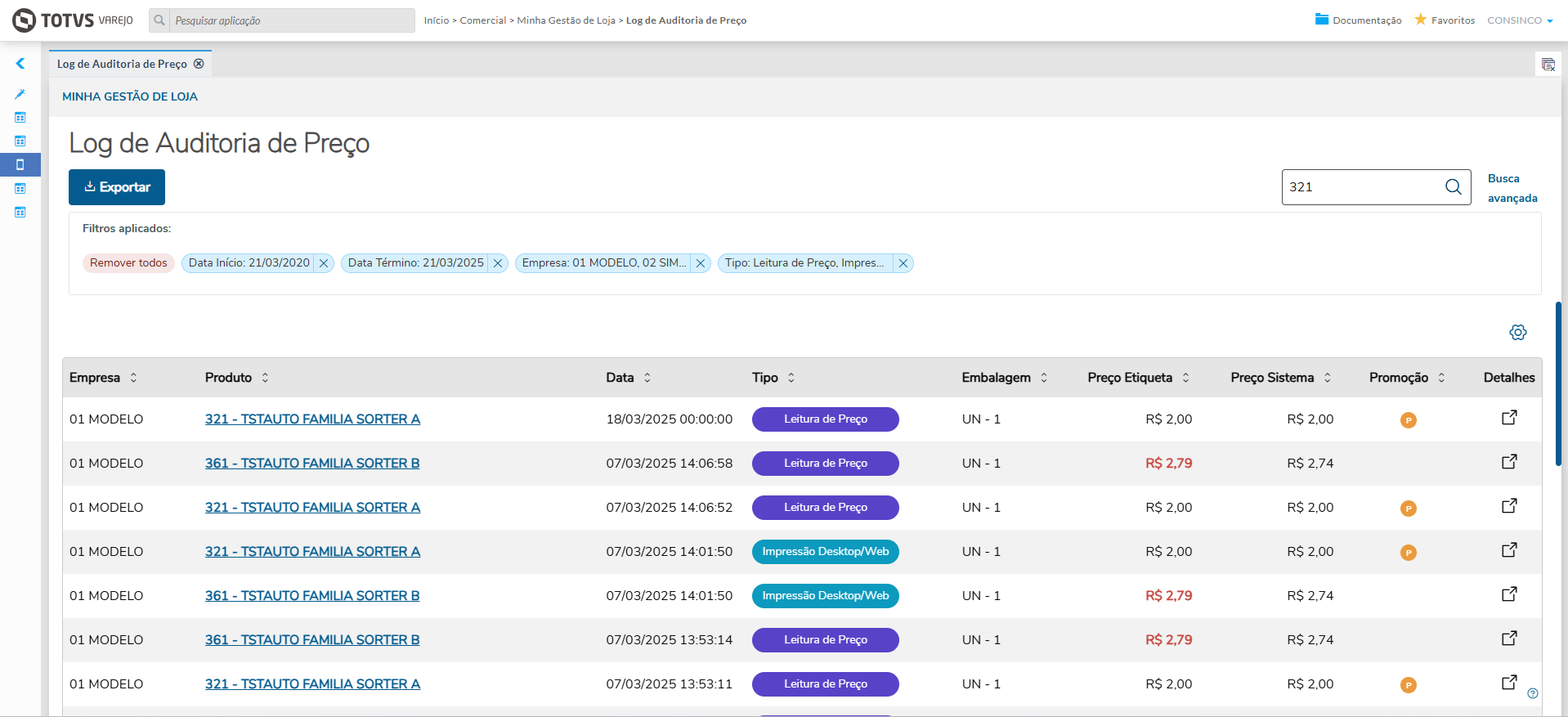This screenshot has width=1568, height=717.
Task: Go to Comercial in the breadcrumb
Action: (x=483, y=20)
